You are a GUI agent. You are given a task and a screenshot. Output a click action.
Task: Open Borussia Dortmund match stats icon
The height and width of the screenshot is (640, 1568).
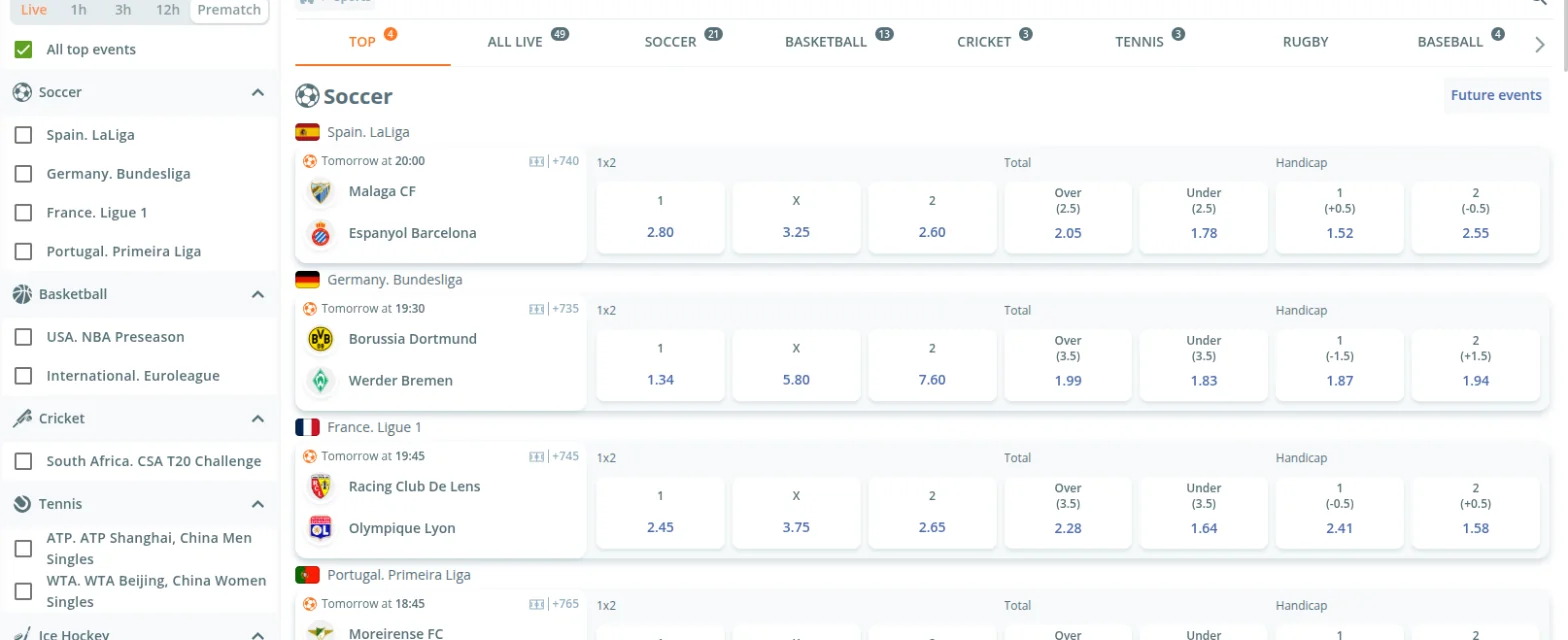coord(537,309)
